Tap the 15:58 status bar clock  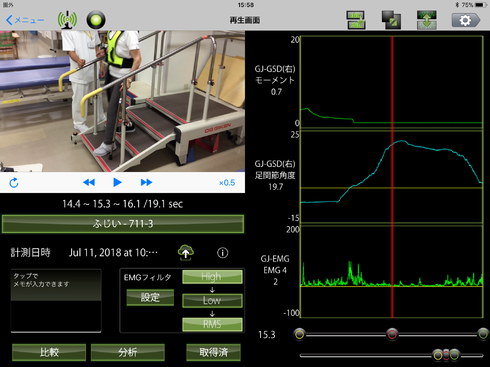pos(246,5)
